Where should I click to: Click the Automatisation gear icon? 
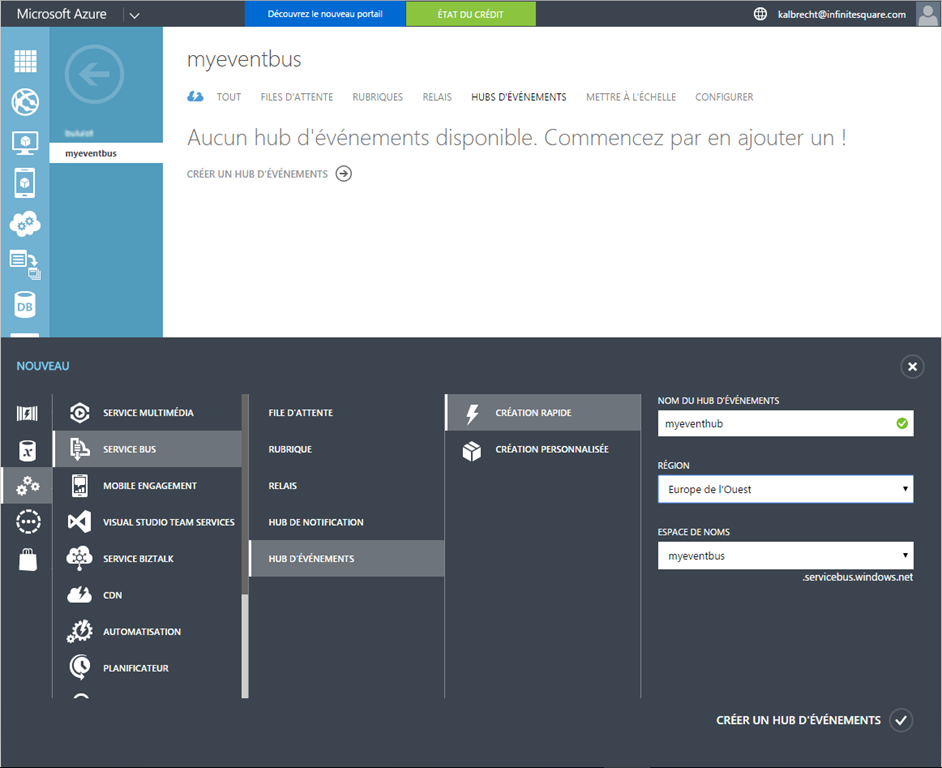(79, 632)
